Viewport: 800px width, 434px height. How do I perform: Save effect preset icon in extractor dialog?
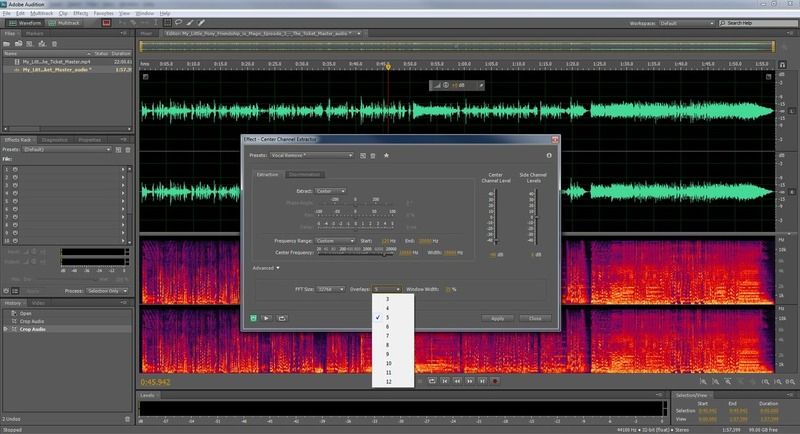click(363, 156)
